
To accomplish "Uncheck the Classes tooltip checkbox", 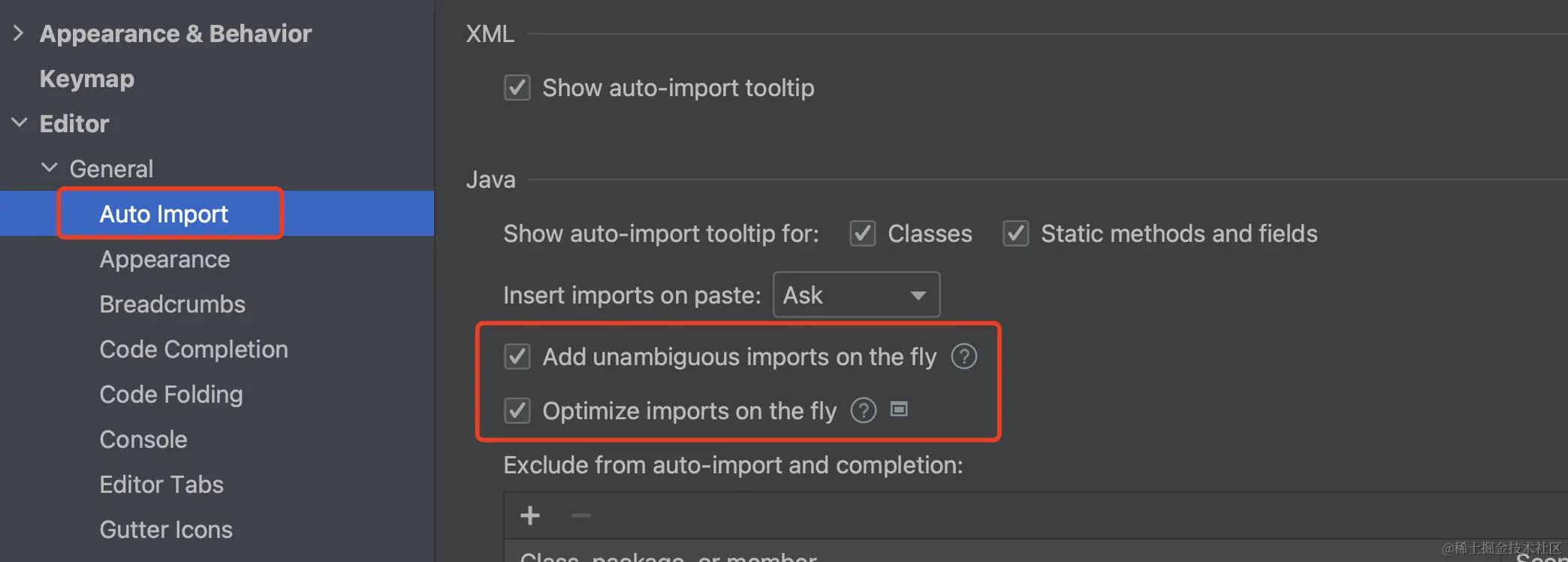I will tap(862, 234).
